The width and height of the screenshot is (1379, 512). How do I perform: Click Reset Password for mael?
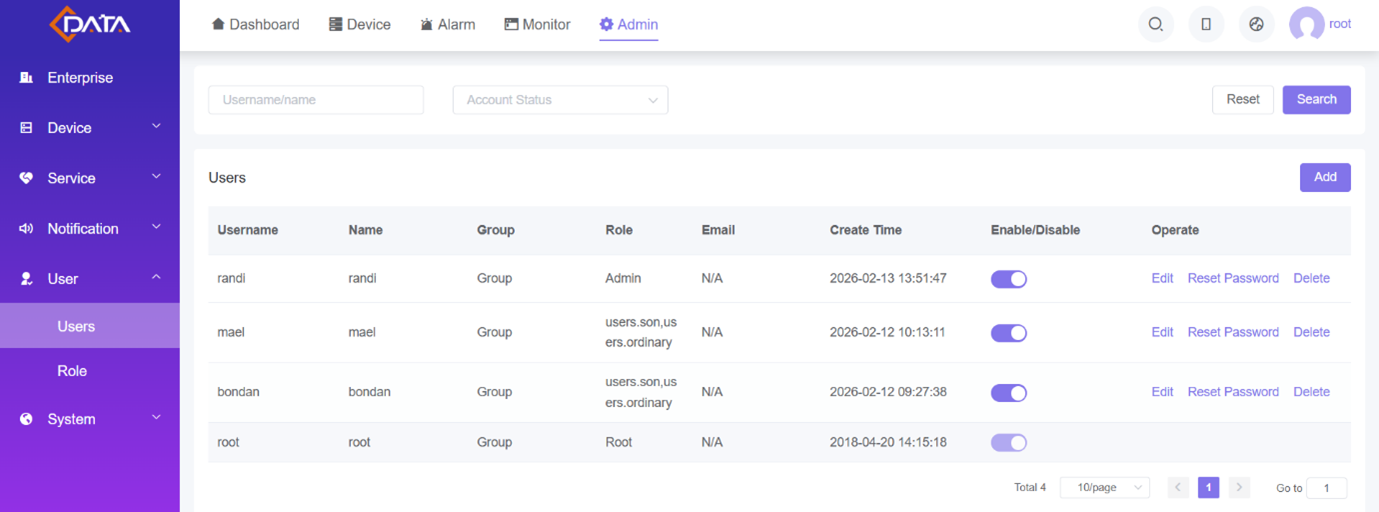click(x=1232, y=332)
